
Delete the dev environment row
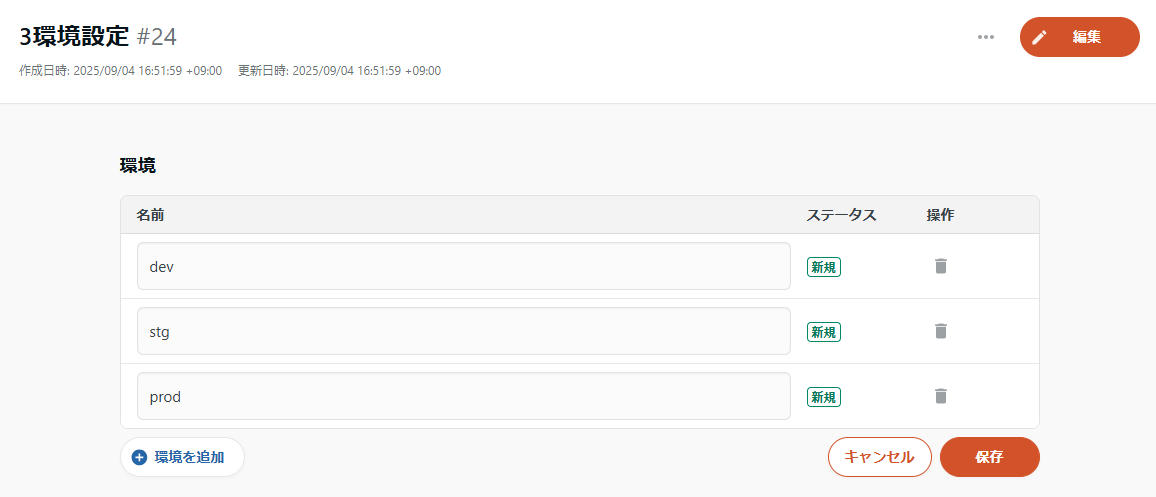940,266
